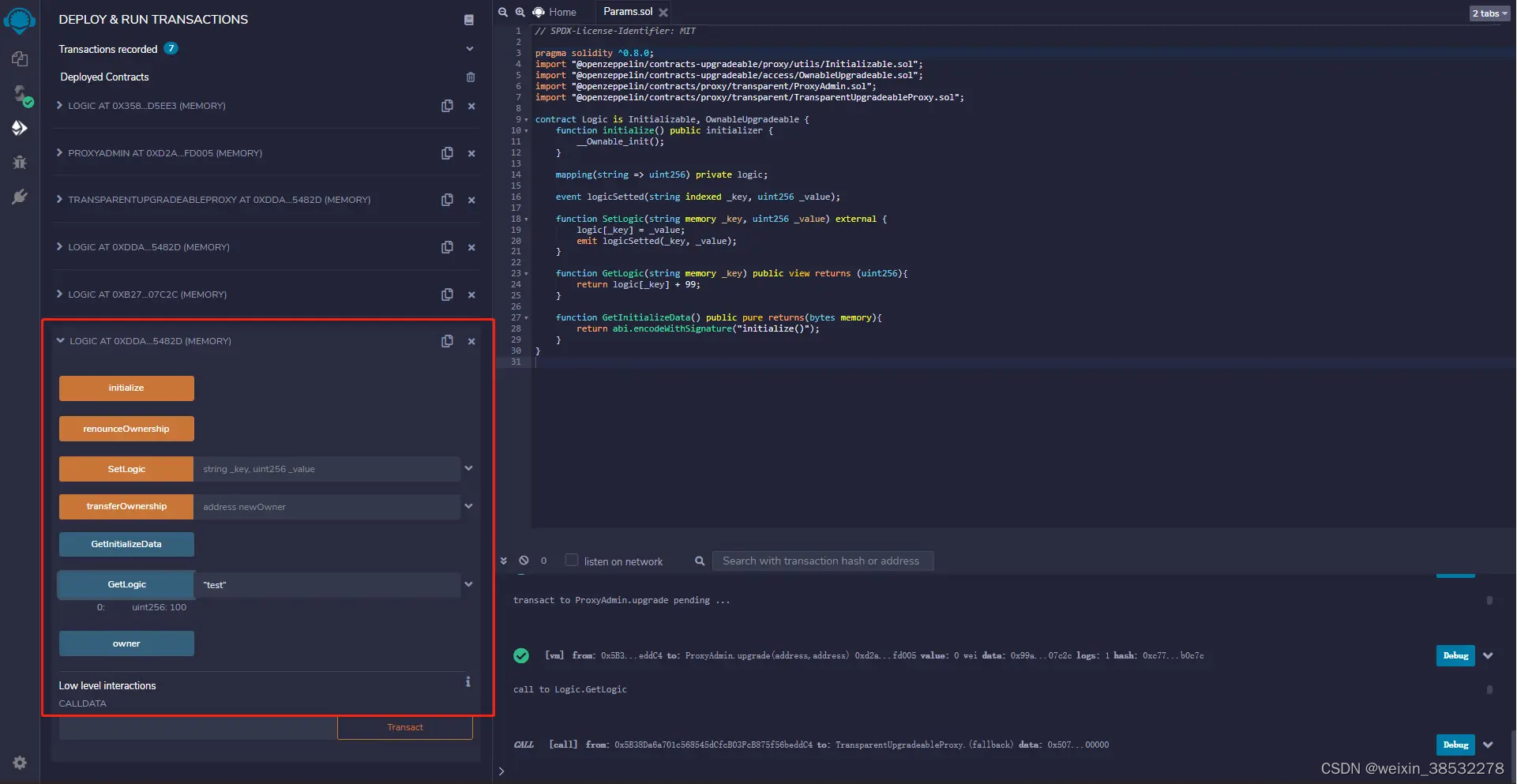Call GetInitializeData function
Screen dimensions: 1517x784
(x=126, y=544)
